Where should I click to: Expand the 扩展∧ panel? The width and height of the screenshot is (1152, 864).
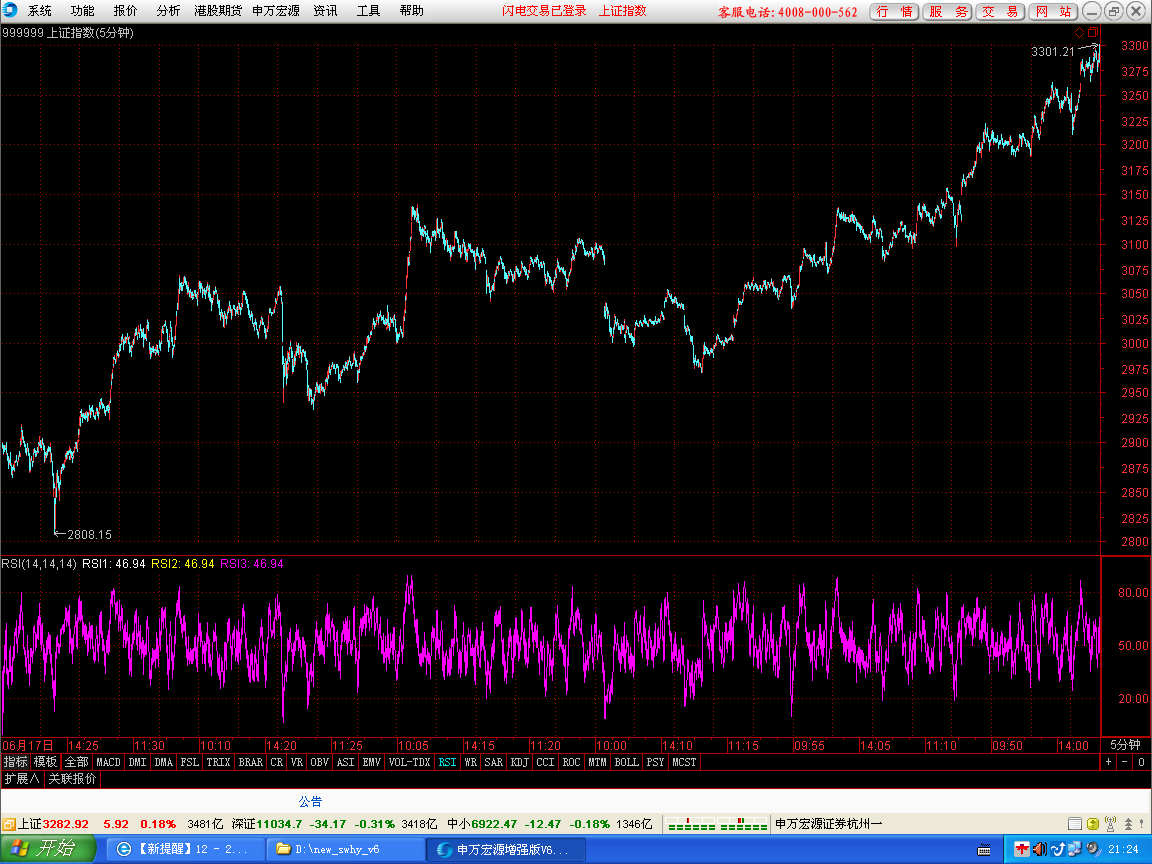(x=22, y=779)
